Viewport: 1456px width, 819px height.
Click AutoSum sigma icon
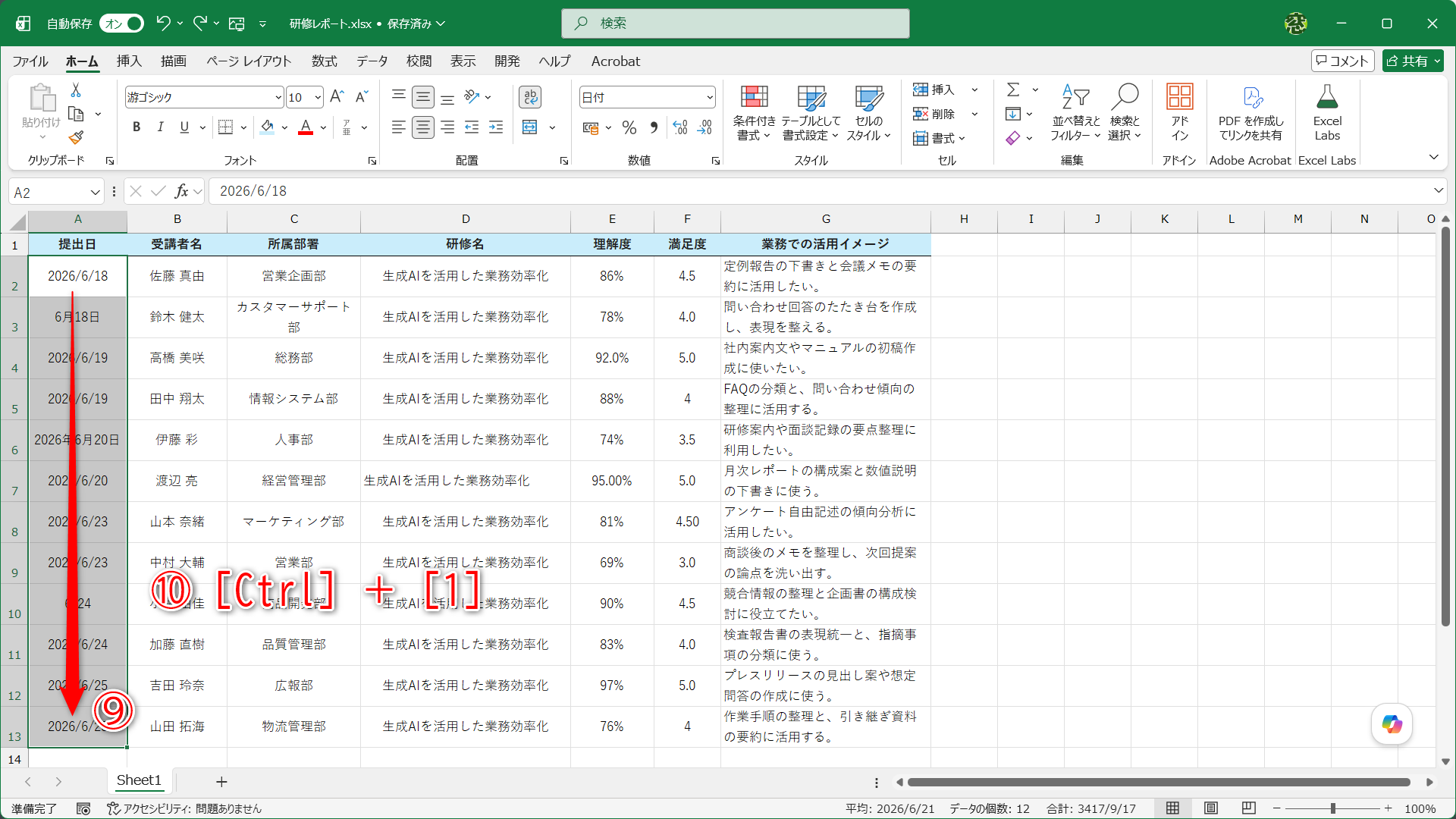pos(1013,89)
